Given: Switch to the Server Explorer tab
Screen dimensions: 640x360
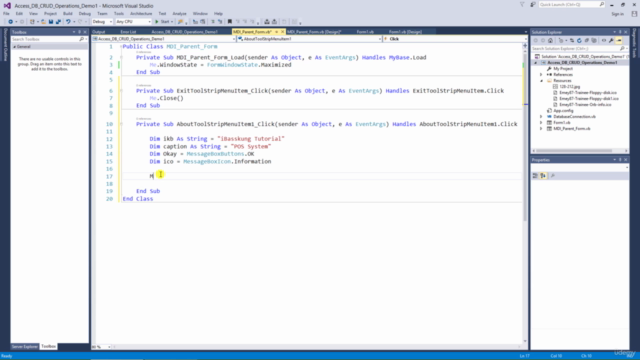Looking at the screenshot, I should coord(24,347).
